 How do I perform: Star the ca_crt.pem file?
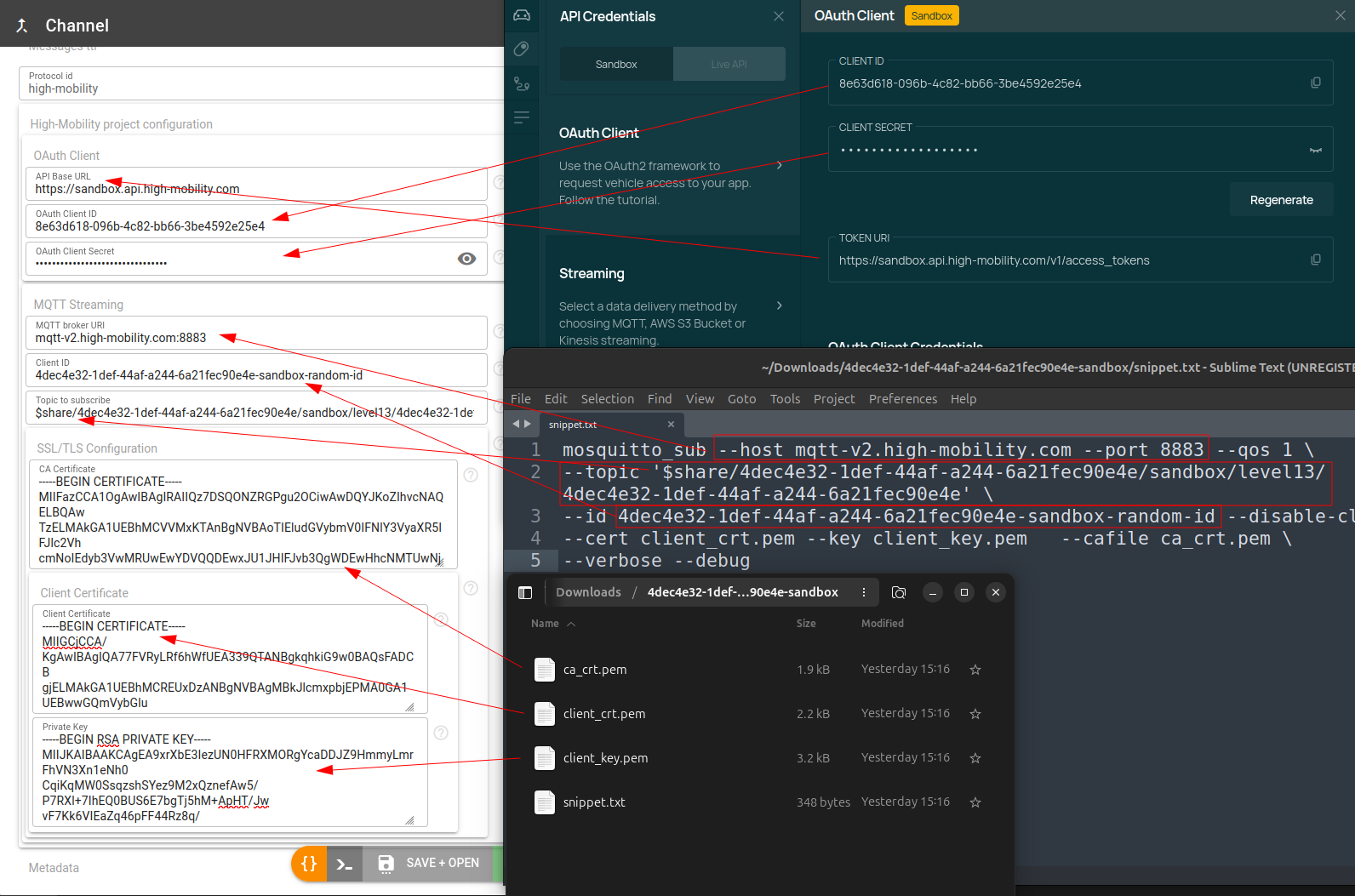pyautogui.click(x=975, y=670)
